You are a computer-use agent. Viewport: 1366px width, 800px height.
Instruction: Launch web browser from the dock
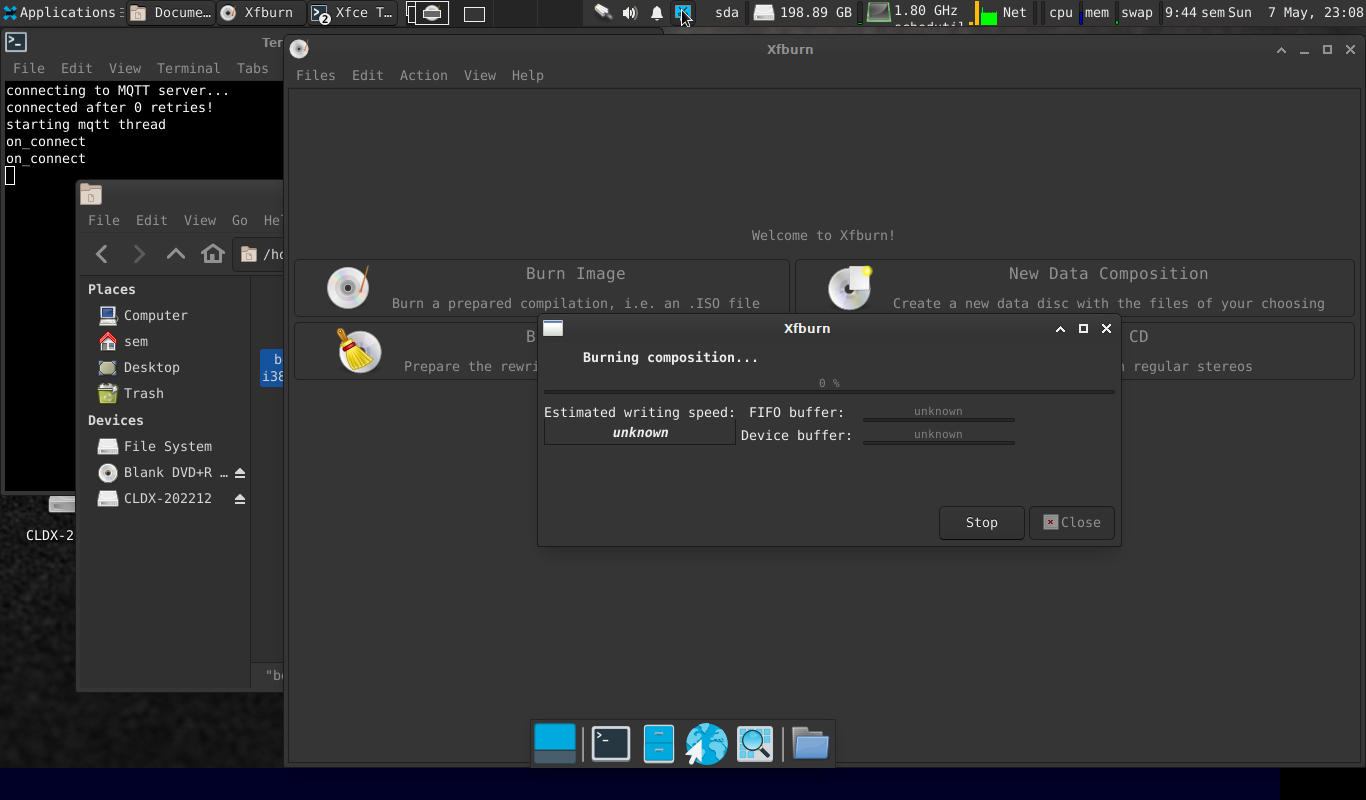(x=706, y=744)
